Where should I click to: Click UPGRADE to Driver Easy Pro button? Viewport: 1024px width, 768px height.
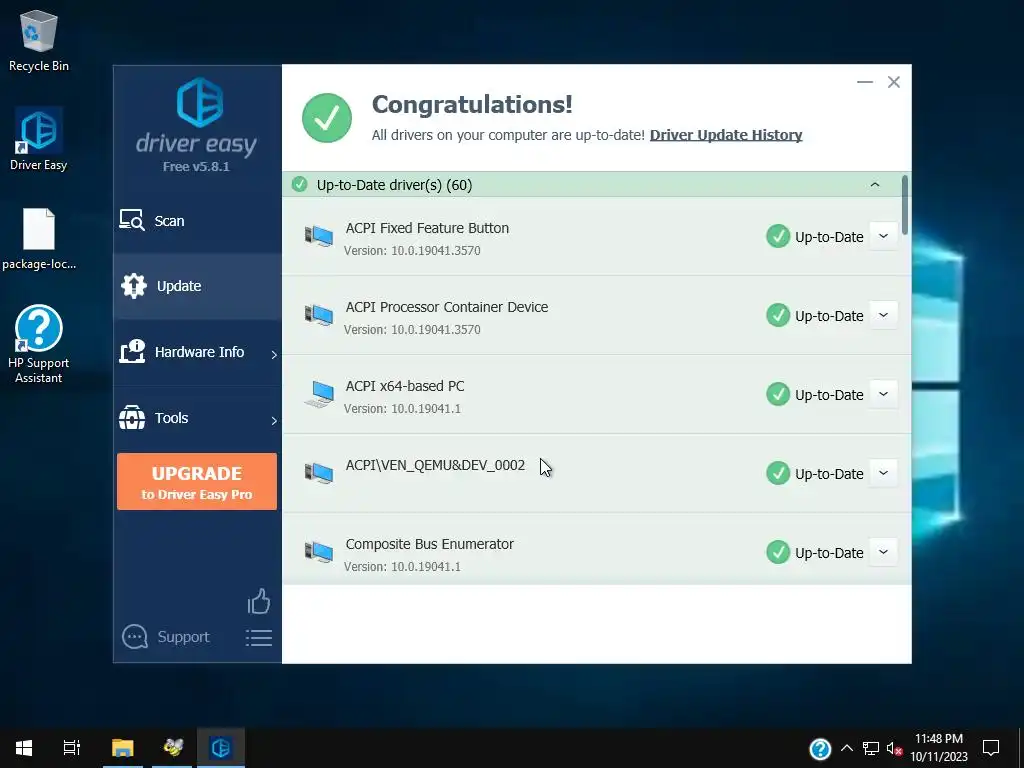pyautogui.click(x=197, y=481)
